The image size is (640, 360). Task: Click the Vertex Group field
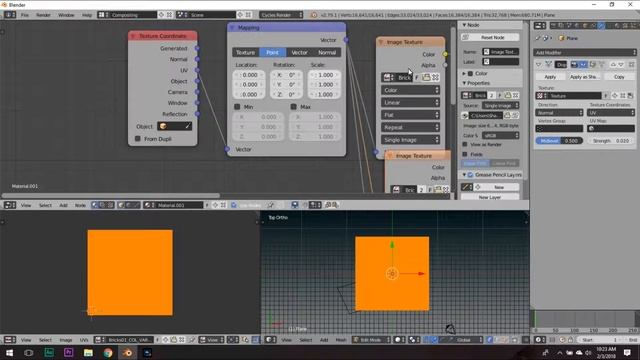pos(559,129)
